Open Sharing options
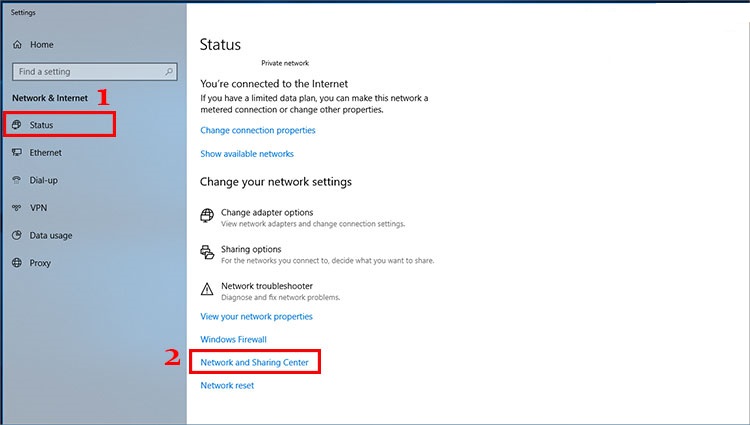 coord(251,249)
